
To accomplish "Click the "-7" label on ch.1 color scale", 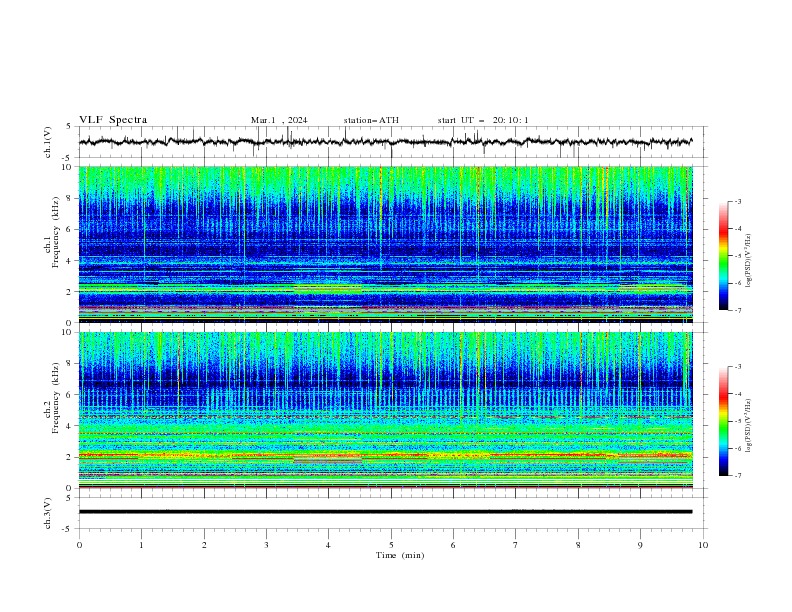I will click(738, 310).
